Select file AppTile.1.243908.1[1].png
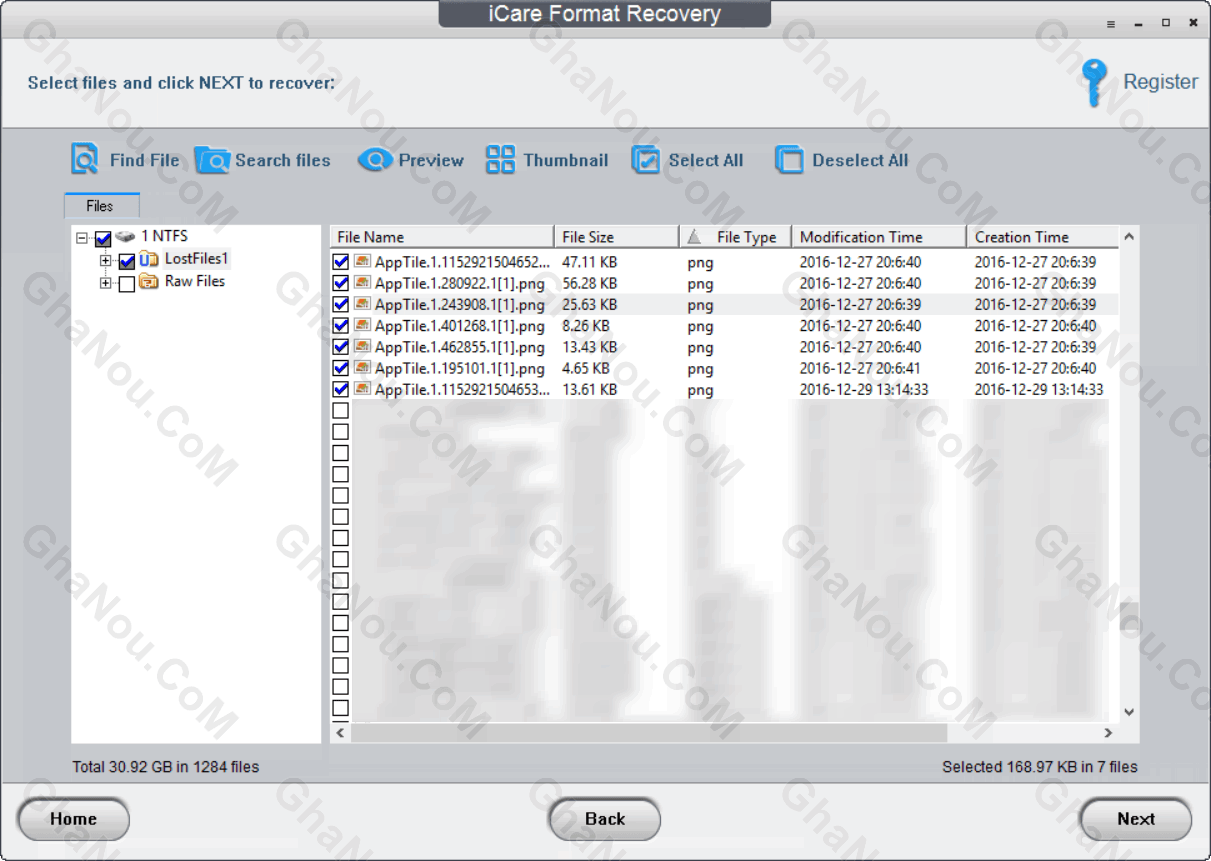The image size is (1211, 861). coord(460,304)
